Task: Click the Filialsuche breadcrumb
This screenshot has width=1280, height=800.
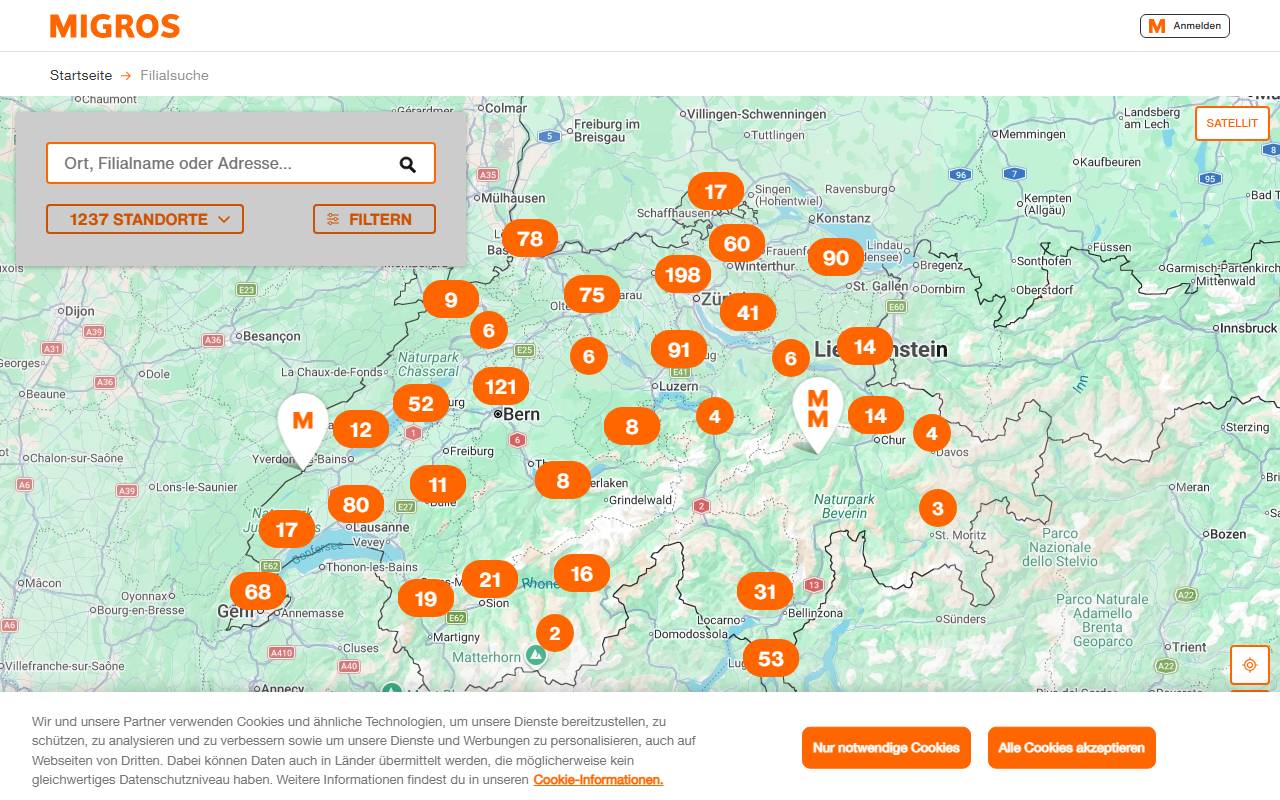Action: [x=175, y=75]
